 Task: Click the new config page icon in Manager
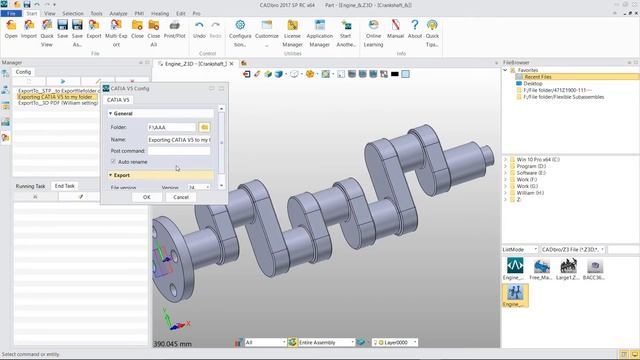point(29,81)
